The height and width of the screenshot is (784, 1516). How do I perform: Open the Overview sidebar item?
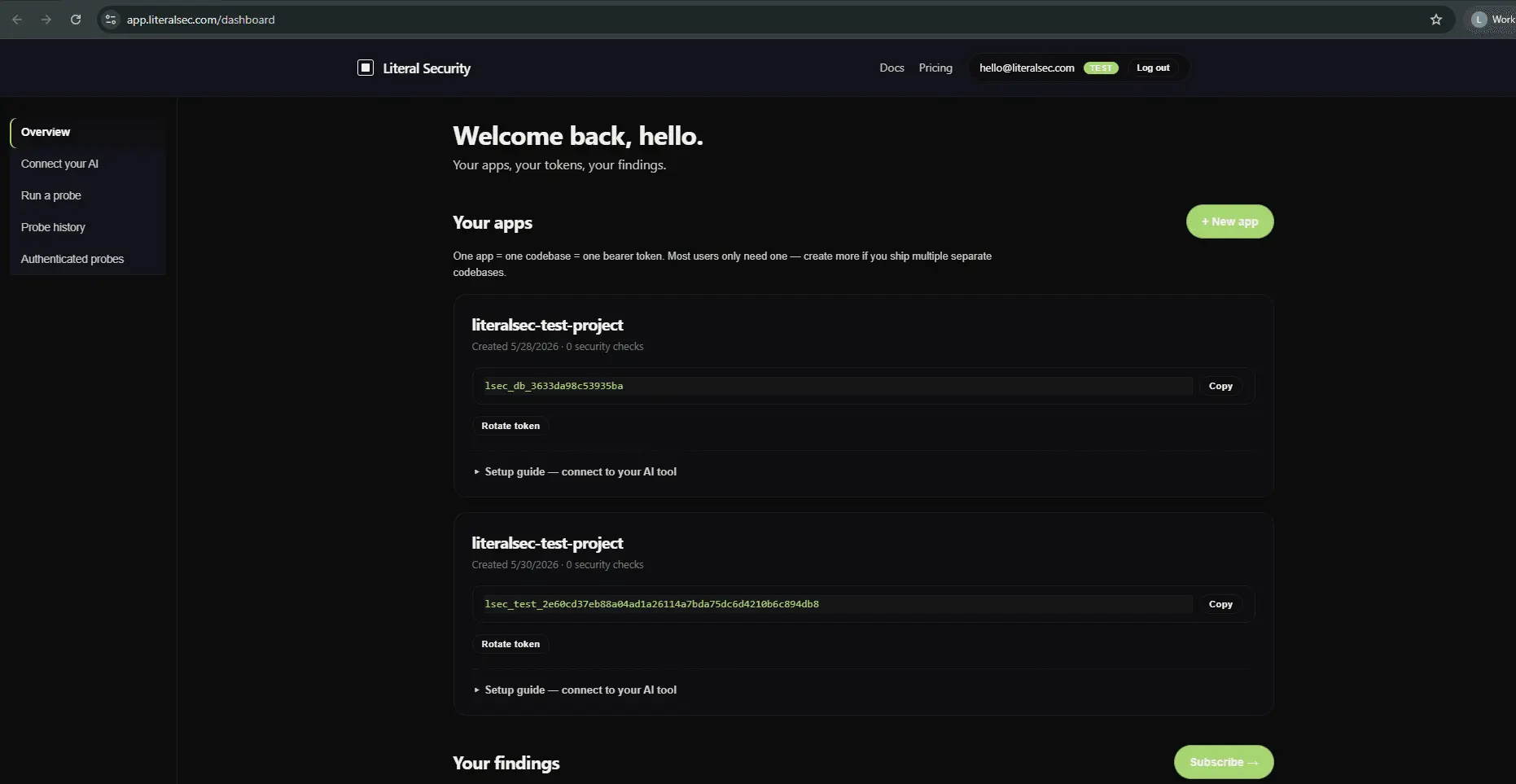click(88, 132)
